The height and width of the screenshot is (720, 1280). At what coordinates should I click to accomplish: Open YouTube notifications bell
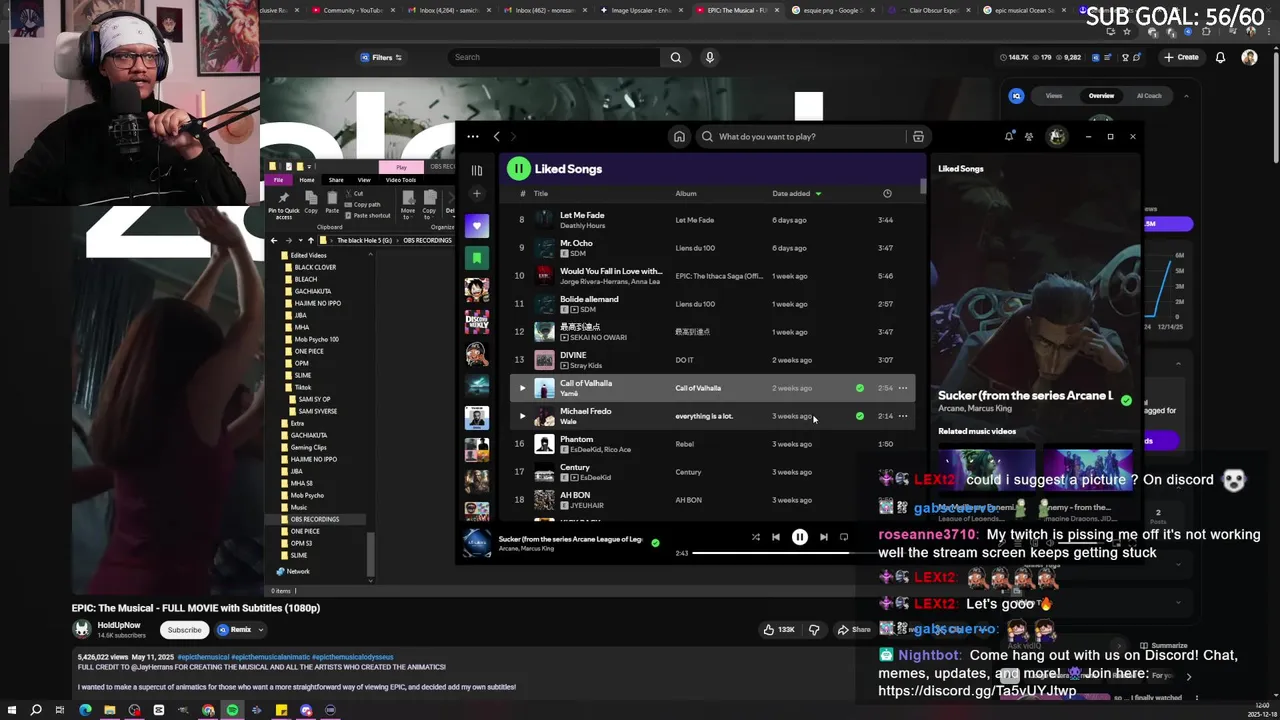(1220, 58)
